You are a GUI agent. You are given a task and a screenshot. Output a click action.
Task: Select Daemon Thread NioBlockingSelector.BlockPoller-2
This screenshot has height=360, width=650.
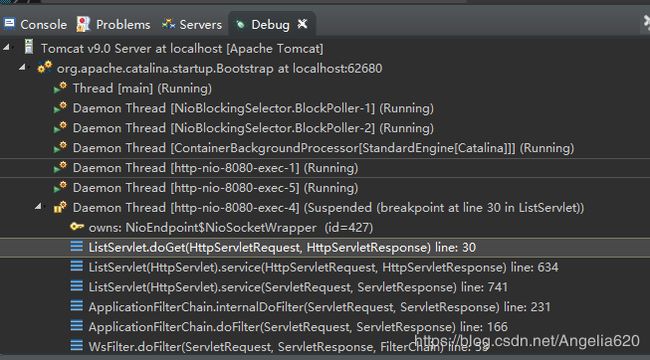click(253, 128)
